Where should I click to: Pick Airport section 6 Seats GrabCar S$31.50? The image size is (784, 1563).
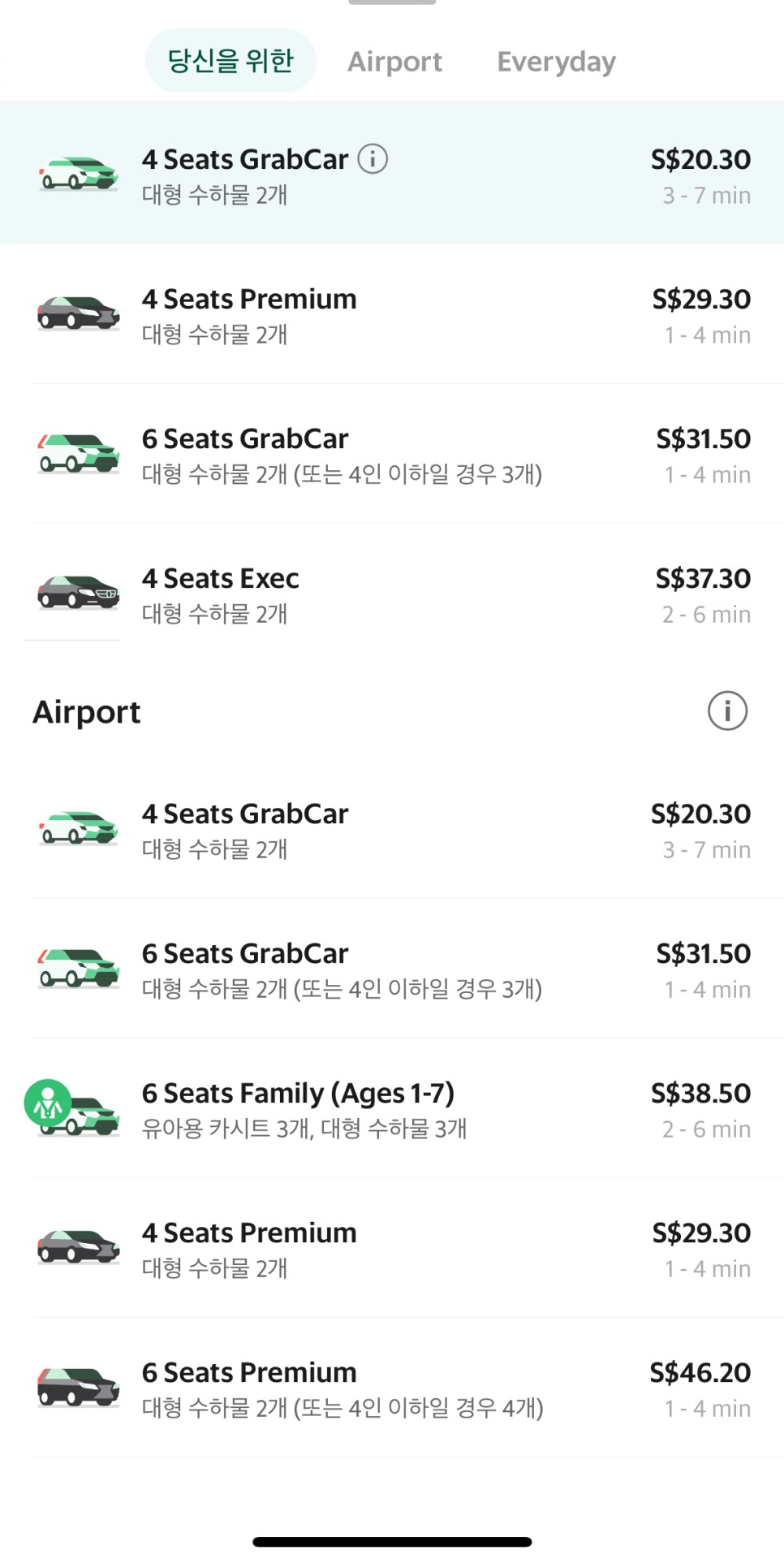(x=392, y=969)
